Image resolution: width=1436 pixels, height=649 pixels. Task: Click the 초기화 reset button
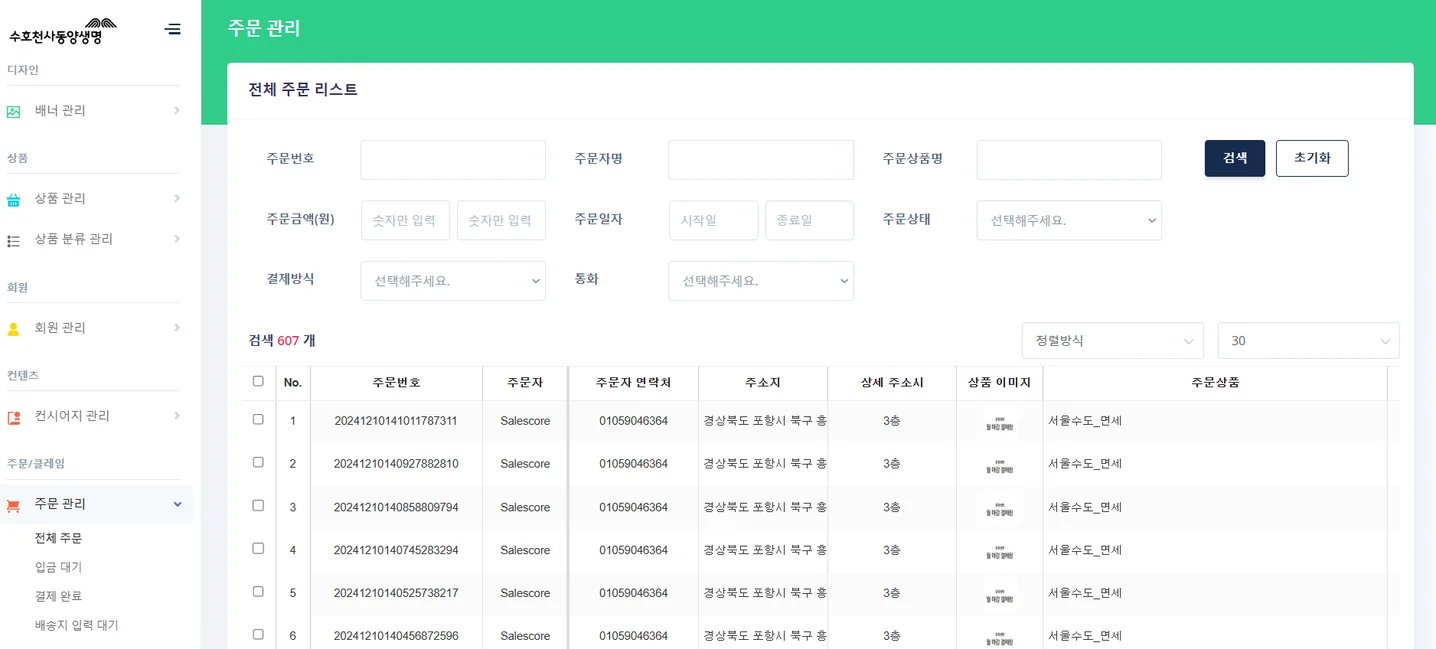coord(1312,158)
